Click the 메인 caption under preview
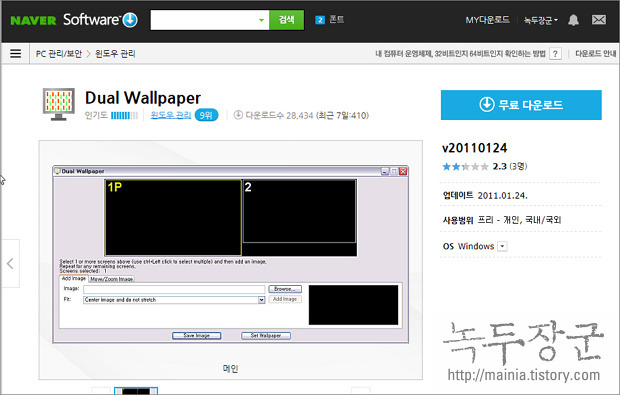Image resolution: width=620 pixels, height=395 pixels. [231, 369]
